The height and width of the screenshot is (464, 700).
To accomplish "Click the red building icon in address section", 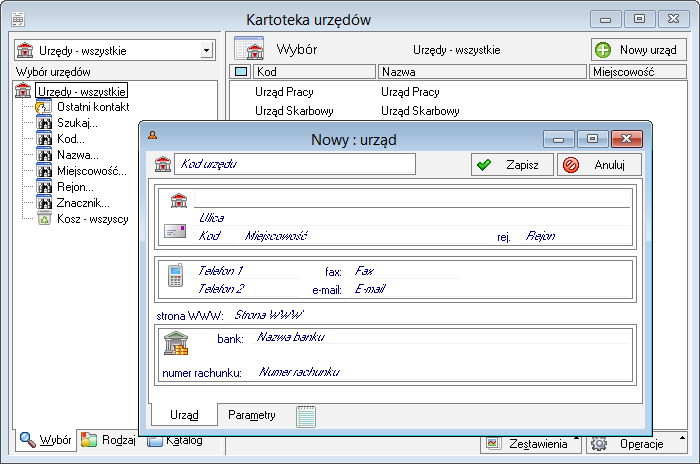I will pos(179,201).
